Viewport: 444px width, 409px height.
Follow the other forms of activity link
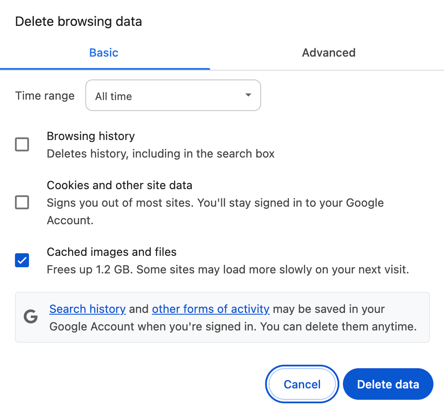(x=211, y=309)
